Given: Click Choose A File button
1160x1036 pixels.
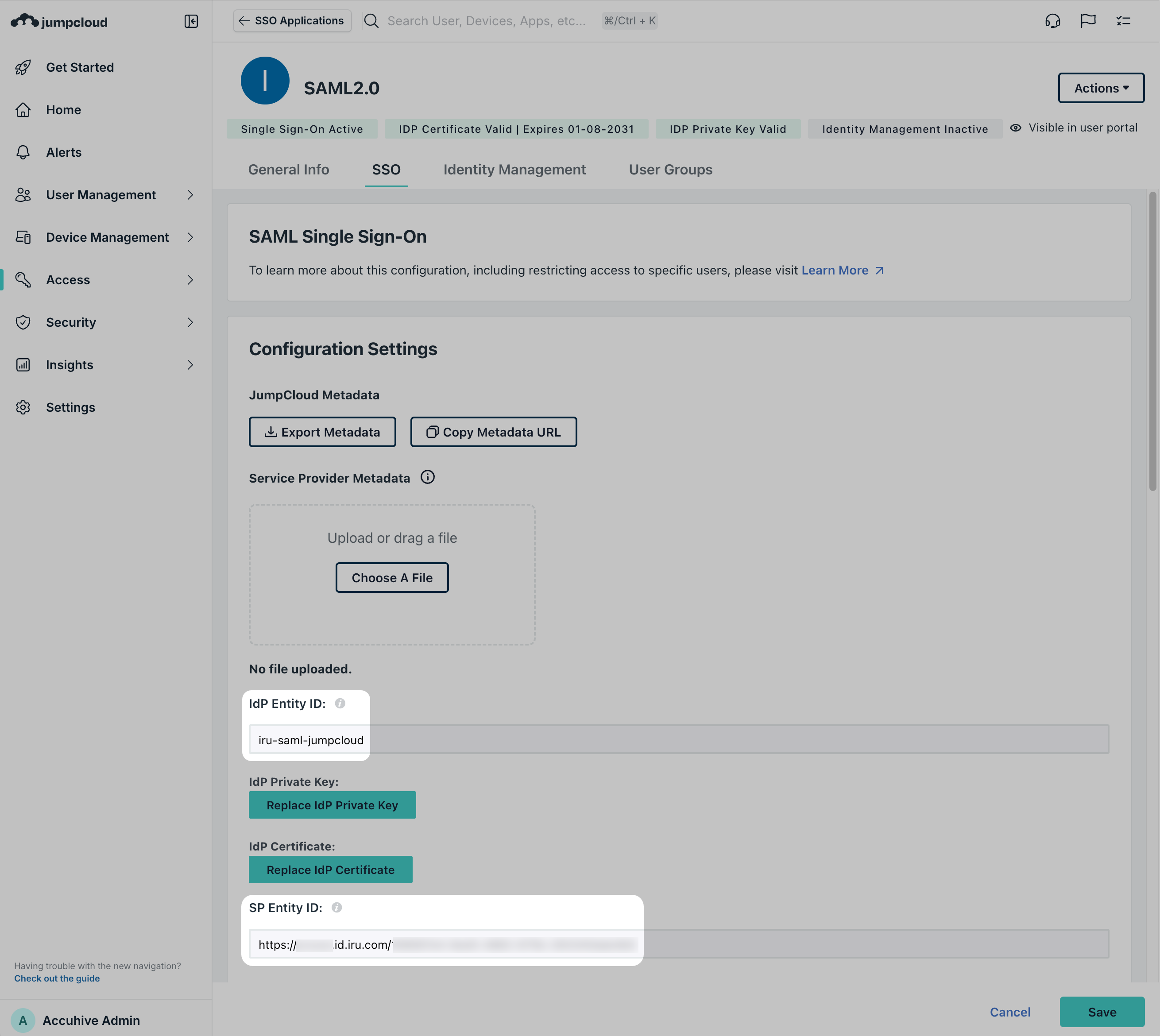Looking at the screenshot, I should 392,578.
